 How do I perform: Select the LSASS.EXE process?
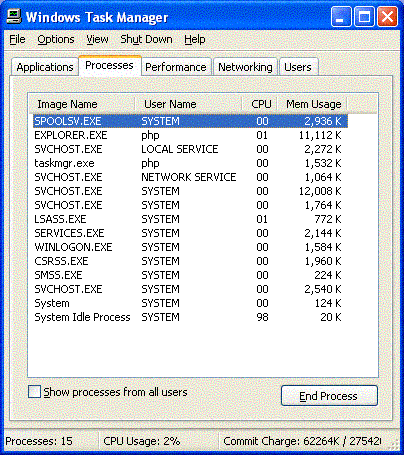190,219
